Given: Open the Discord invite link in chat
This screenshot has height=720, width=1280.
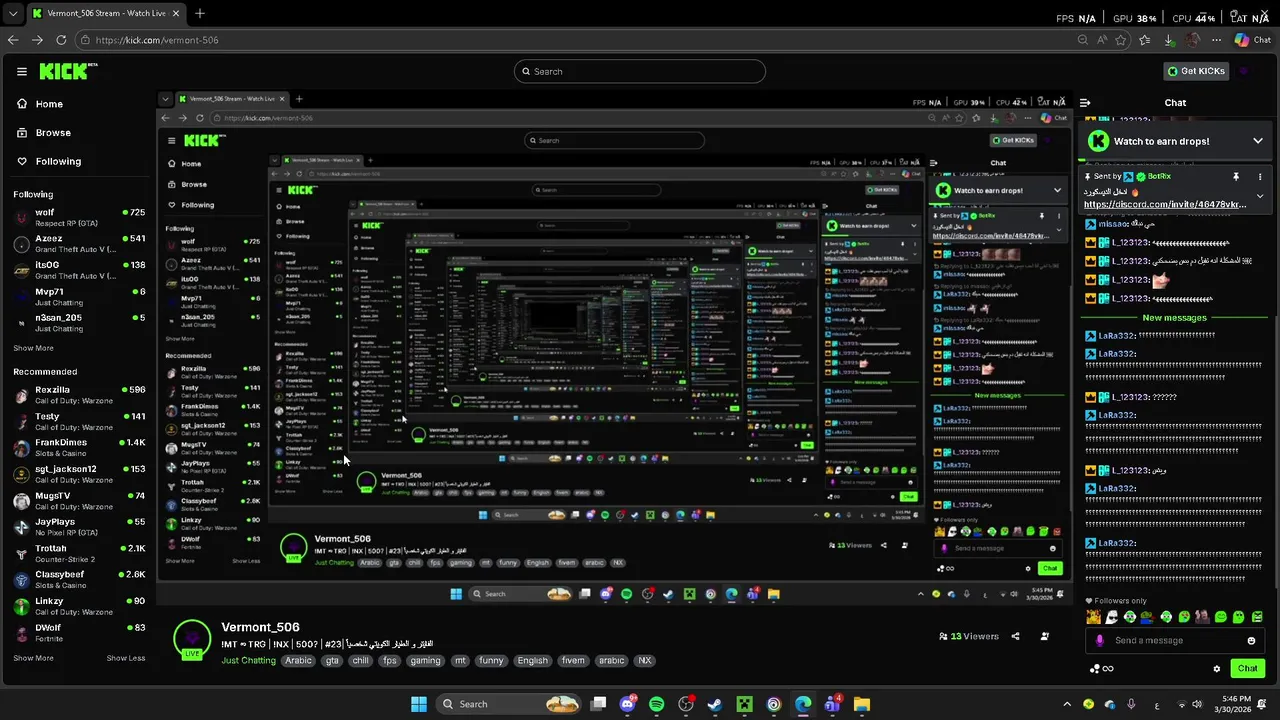Looking at the screenshot, I should coord(1165,204).
